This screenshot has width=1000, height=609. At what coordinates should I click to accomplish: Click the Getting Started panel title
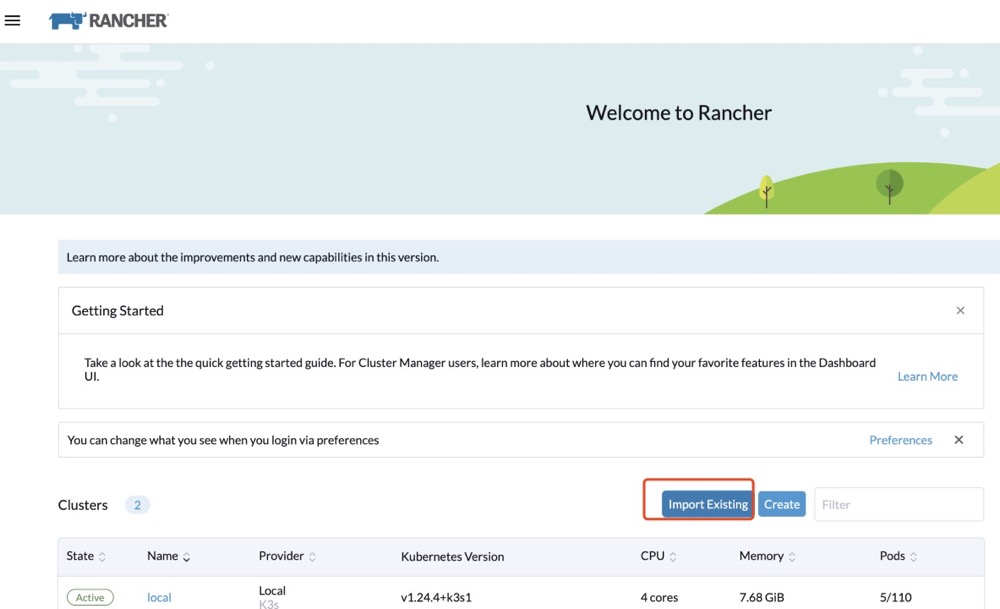(117, 311)
